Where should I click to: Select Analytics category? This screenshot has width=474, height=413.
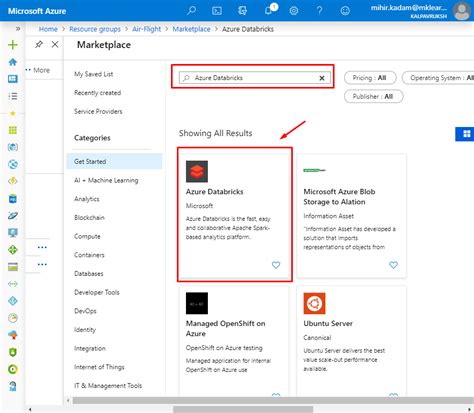[x=87, y=199]
